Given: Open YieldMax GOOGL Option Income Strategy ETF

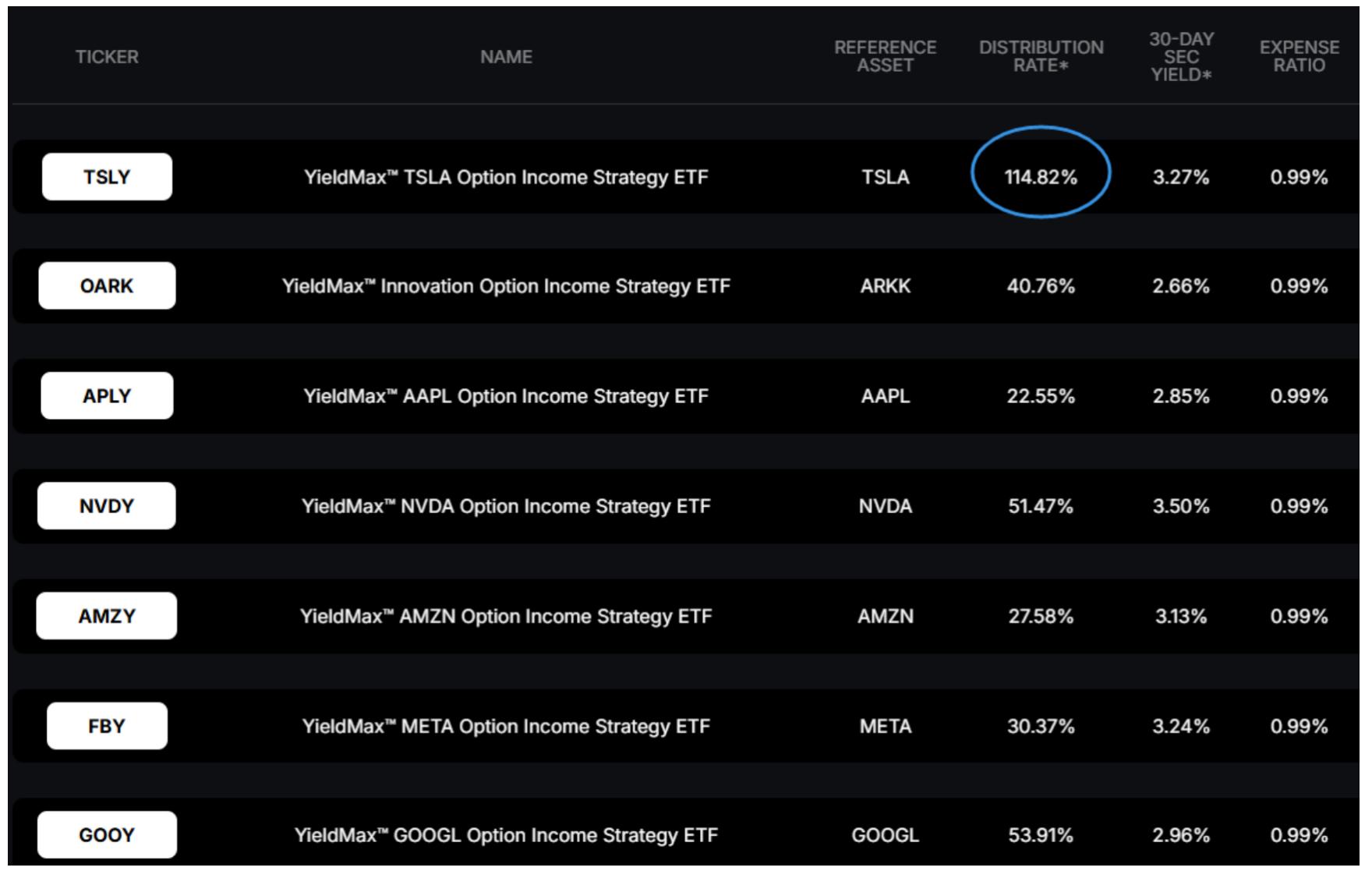Looking at the screenshot, I should click(506, 835).
